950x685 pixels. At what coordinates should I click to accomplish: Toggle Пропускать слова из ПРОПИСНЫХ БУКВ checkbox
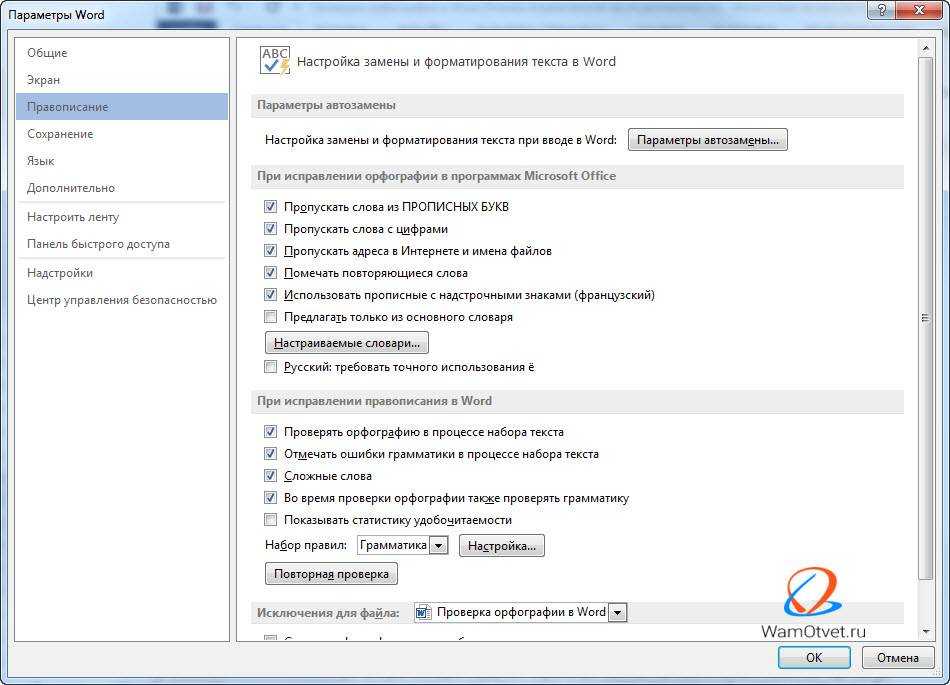(x=270, y=207)
